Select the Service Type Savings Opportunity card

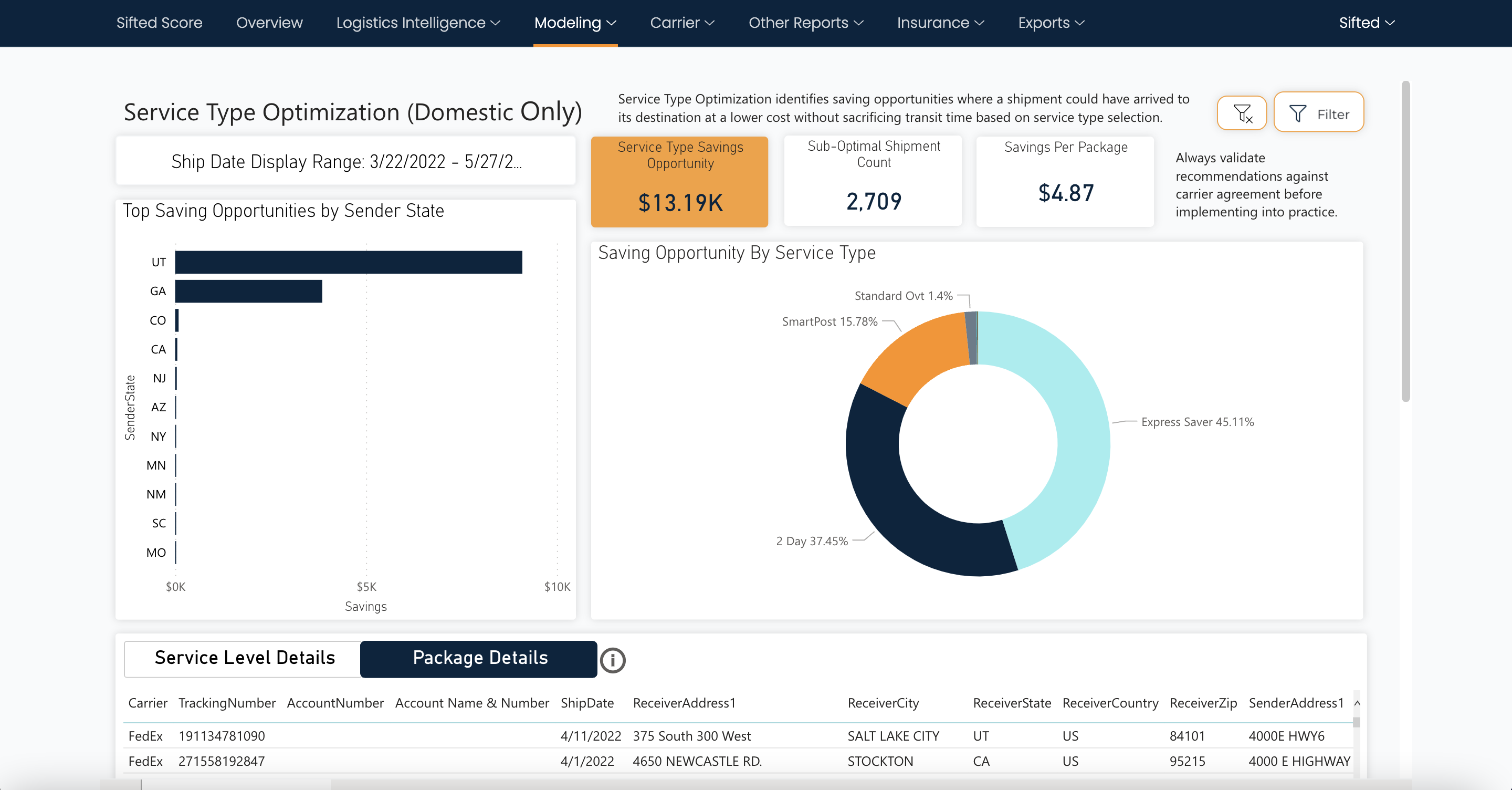pyautogui.click(x=679, y=182)
